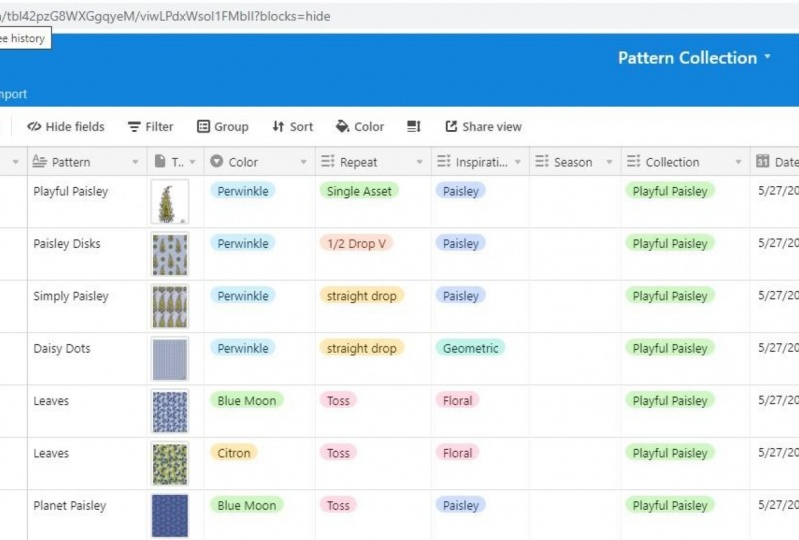Click the Hide fields eye icon

coord(34,127)
